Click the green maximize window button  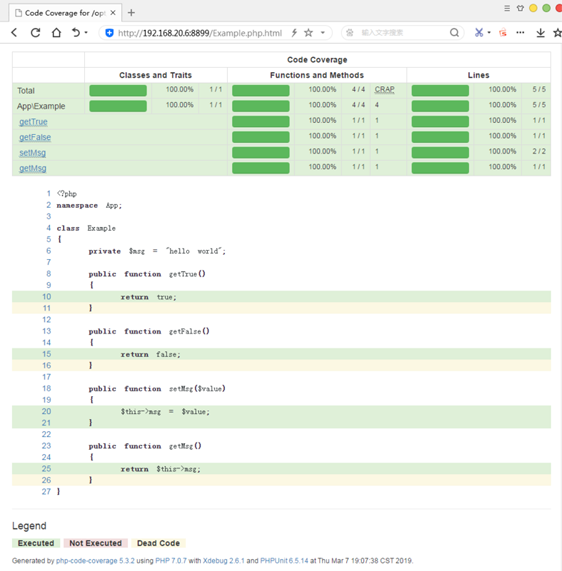546,8
